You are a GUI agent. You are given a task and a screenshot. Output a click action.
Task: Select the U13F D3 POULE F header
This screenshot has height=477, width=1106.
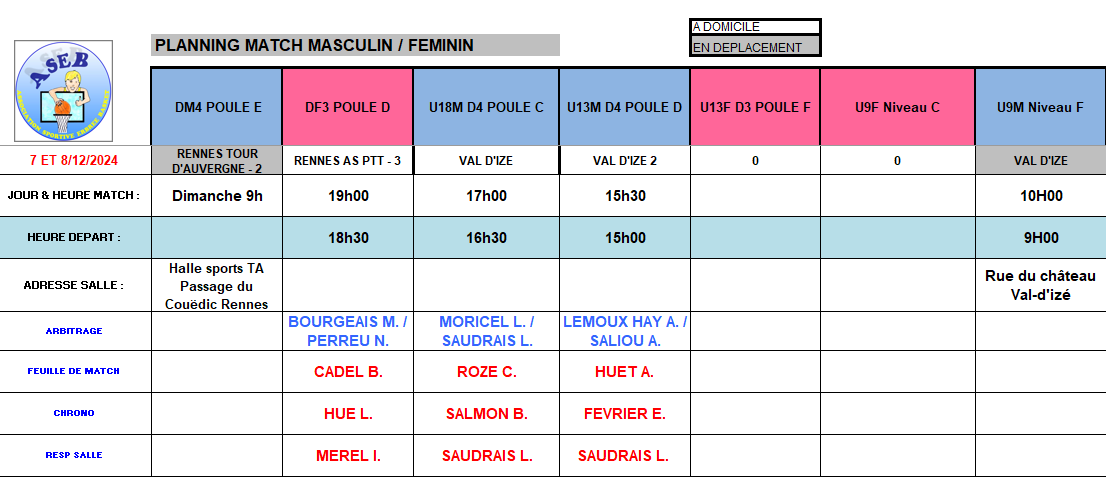(755, 107)
